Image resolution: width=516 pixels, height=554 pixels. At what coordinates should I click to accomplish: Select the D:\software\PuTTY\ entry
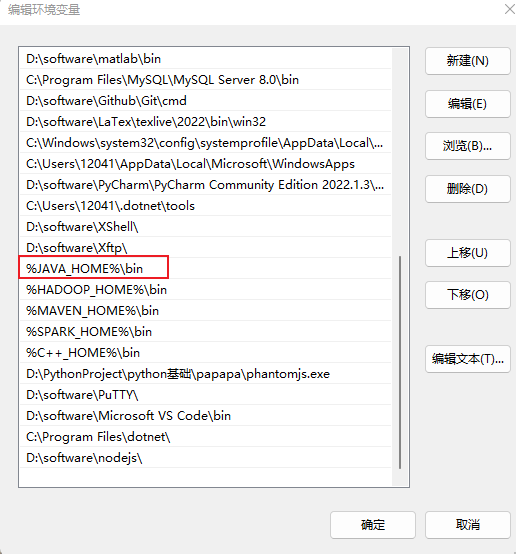[205, 395]
